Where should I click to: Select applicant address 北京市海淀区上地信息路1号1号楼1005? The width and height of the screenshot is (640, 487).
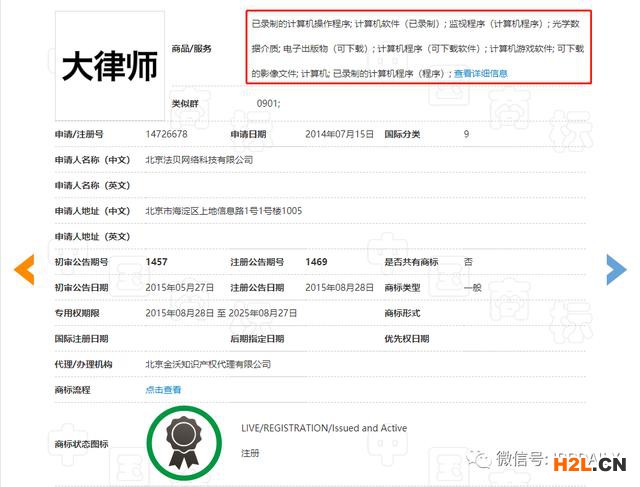[x=224, y=211]
